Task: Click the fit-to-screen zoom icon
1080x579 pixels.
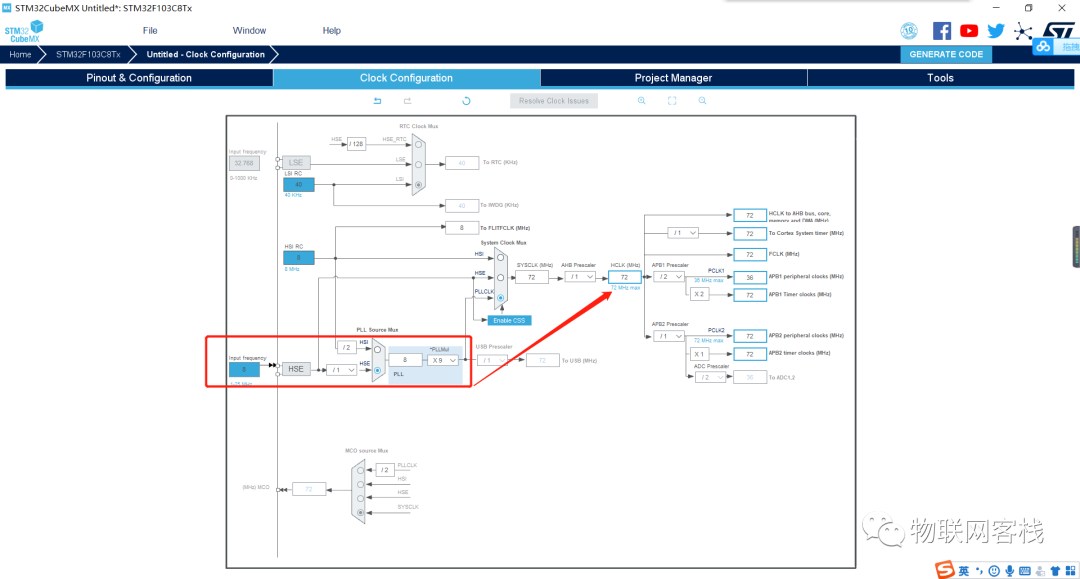Action: (672, 101)
